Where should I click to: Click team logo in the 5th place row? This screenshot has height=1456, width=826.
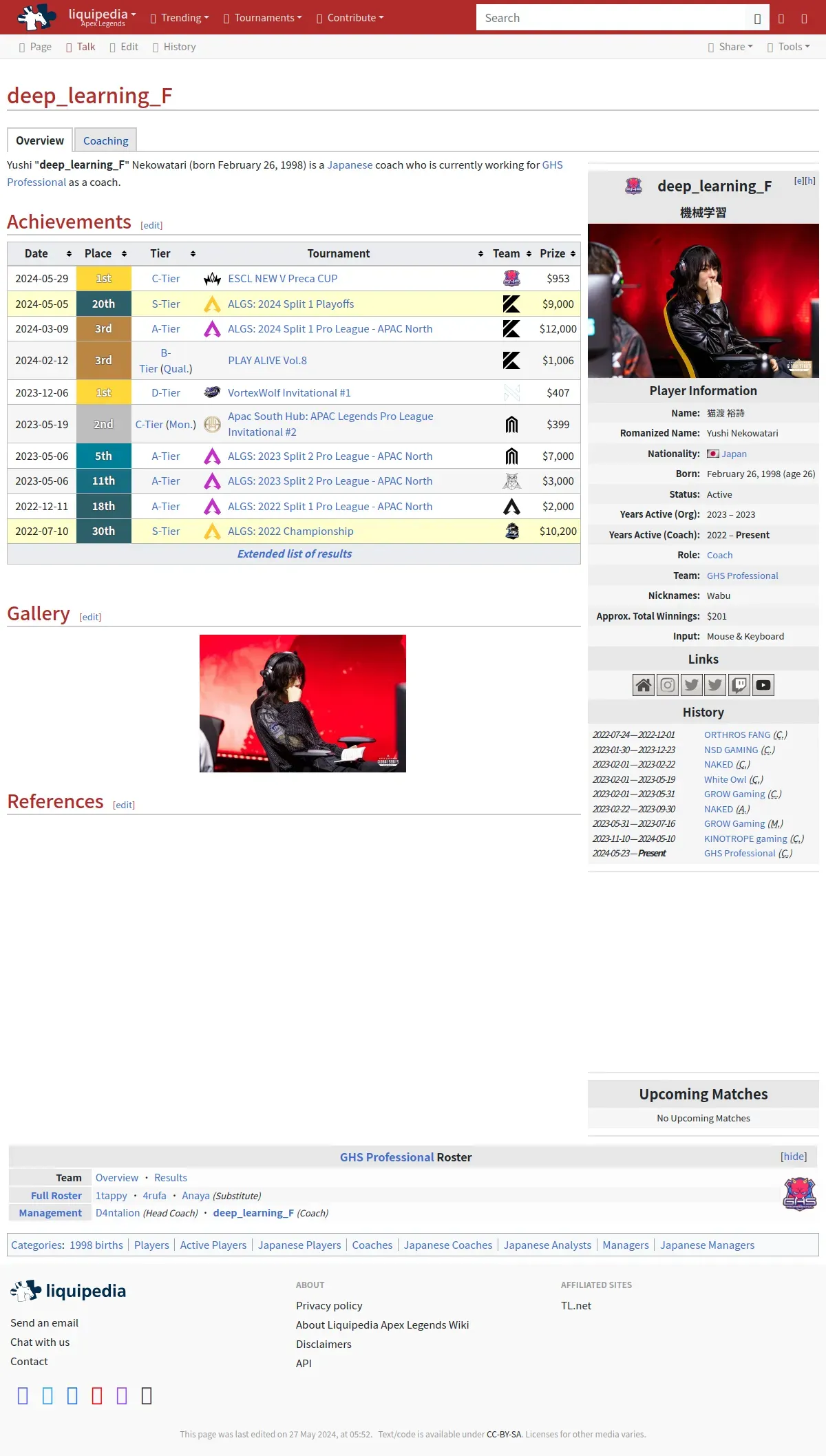511,456
